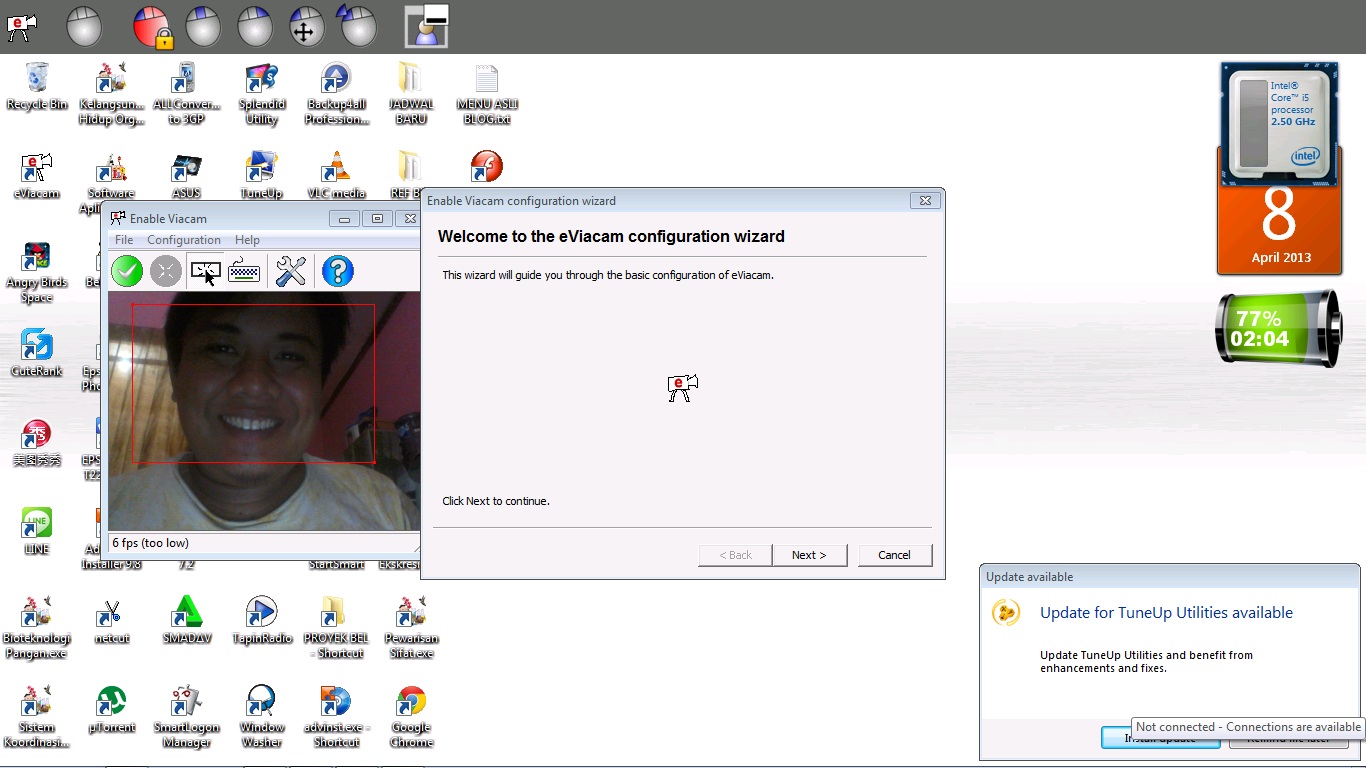
Task: Select the ASUS desktop shortcut
Action: (186, 176)
